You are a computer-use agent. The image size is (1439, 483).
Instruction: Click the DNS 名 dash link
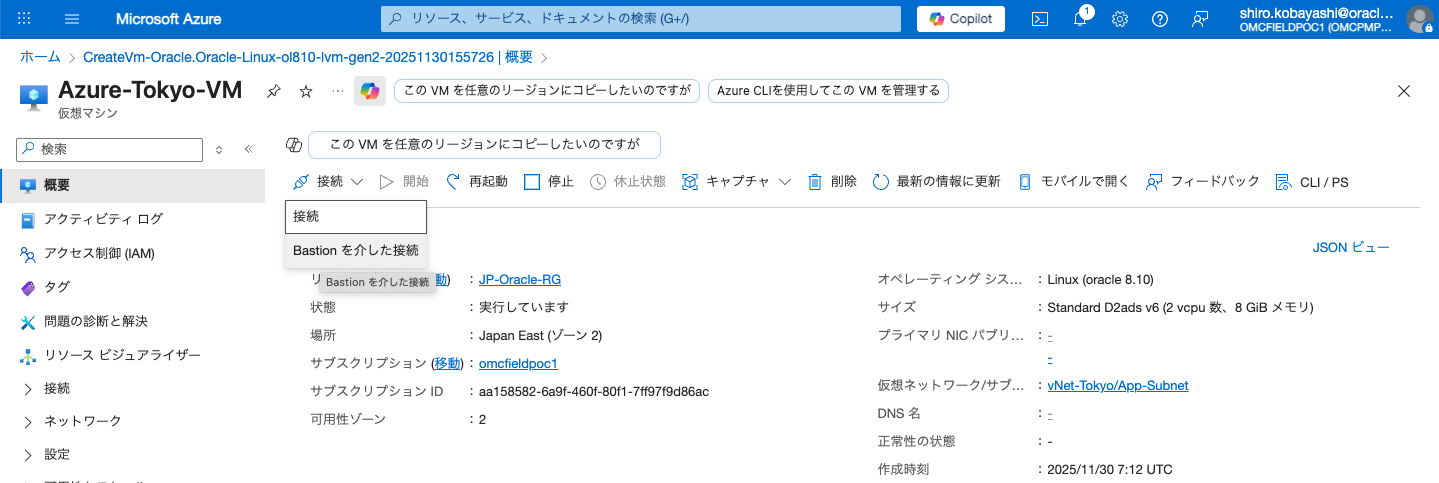click(x=1050, y=413)
